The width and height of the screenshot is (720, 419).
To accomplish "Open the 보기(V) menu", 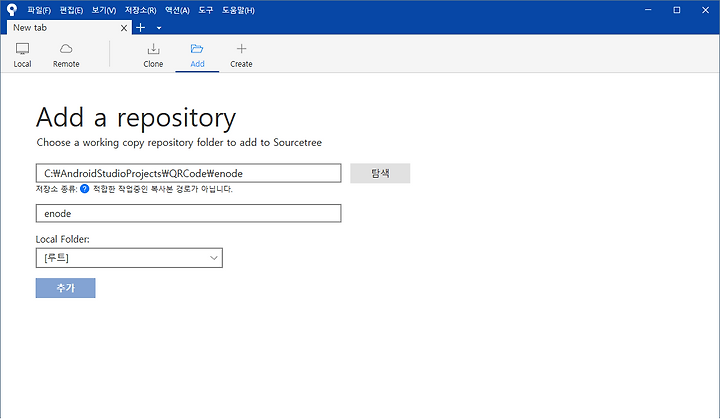I will 104,10.
